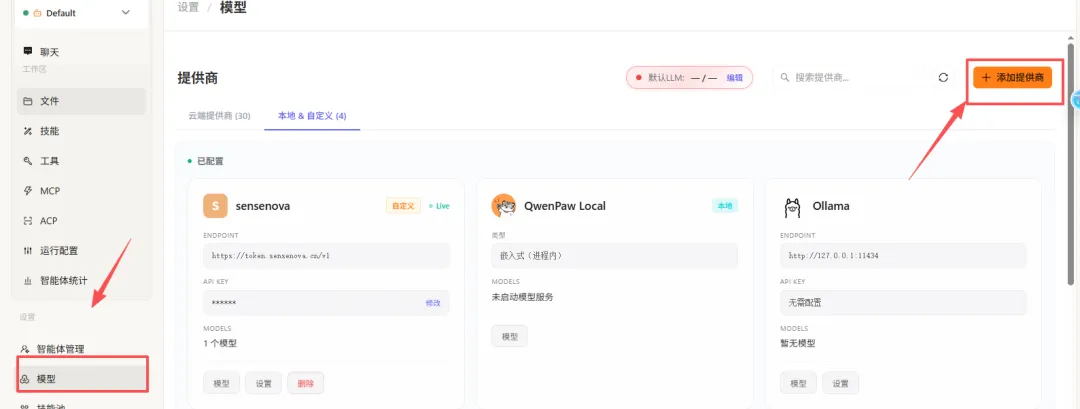This screenshot has height=409, width=1080.
Task: Click Ollama card's 模型 button
Action: 798,383
